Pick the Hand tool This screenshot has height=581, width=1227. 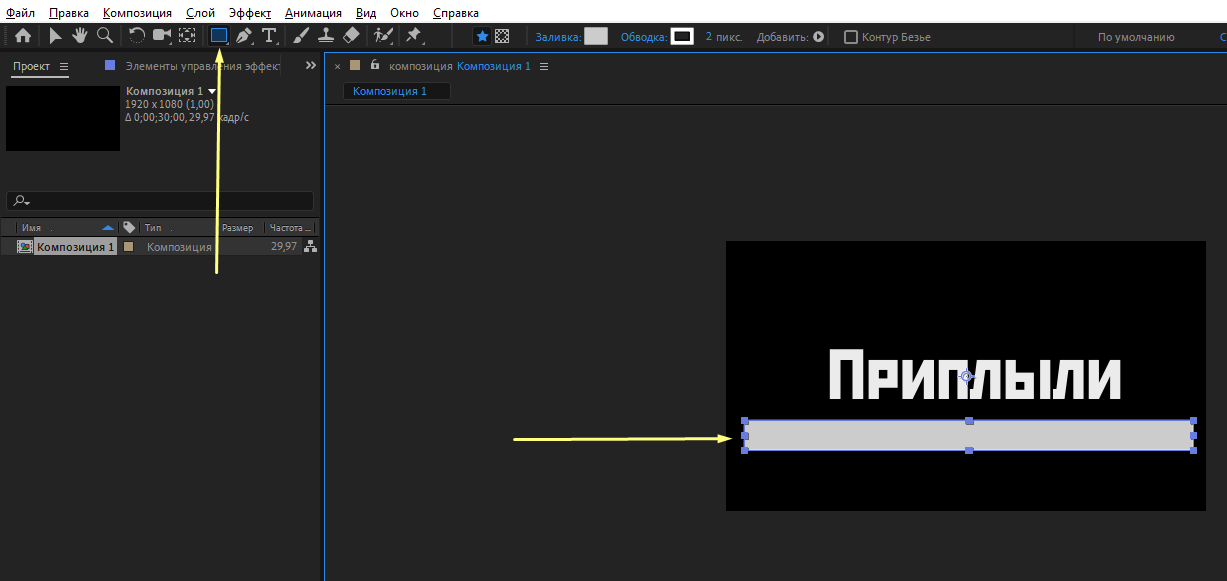(79, 36)
